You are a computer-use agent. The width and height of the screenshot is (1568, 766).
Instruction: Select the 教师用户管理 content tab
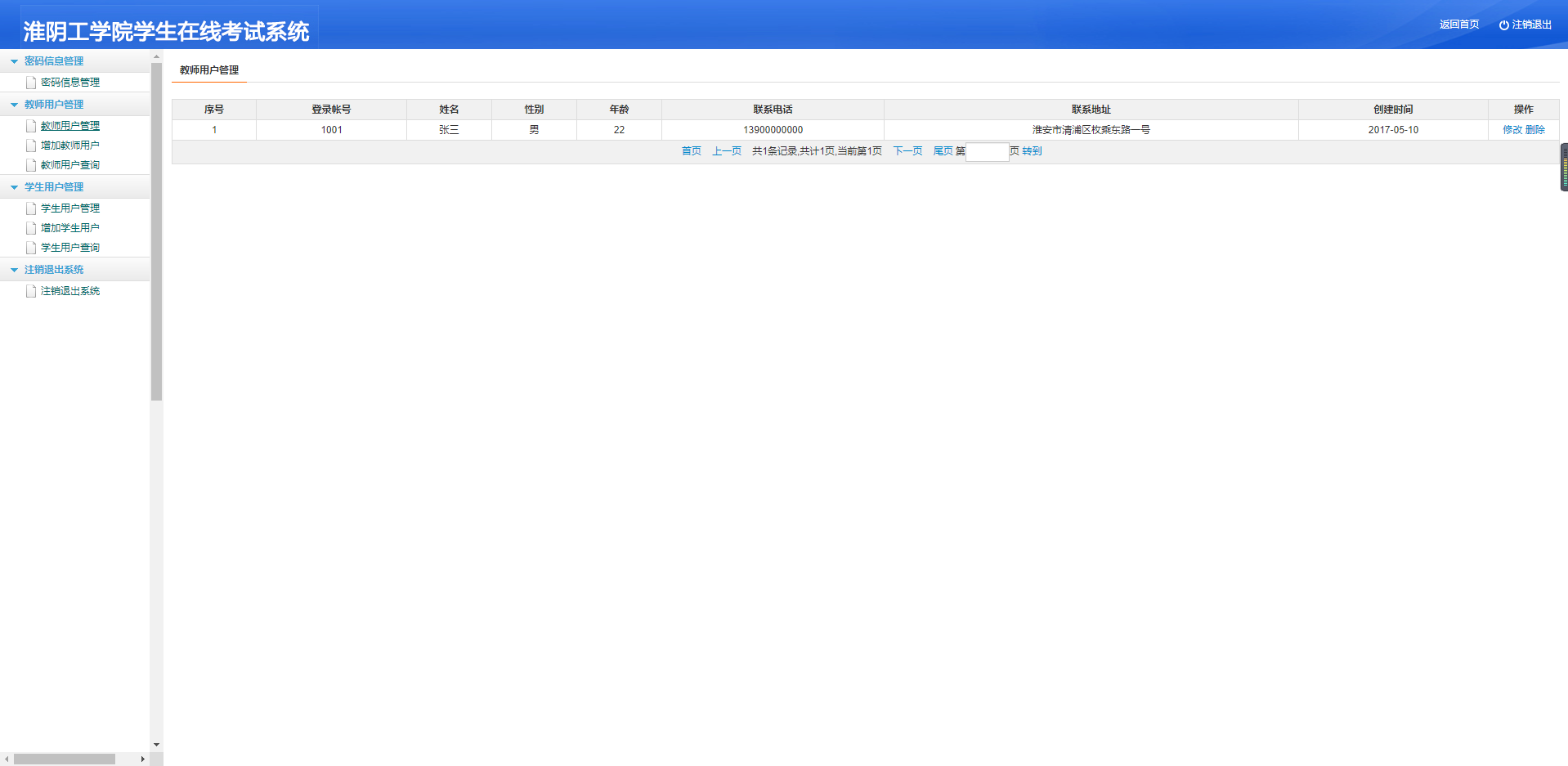coord(209,70)
